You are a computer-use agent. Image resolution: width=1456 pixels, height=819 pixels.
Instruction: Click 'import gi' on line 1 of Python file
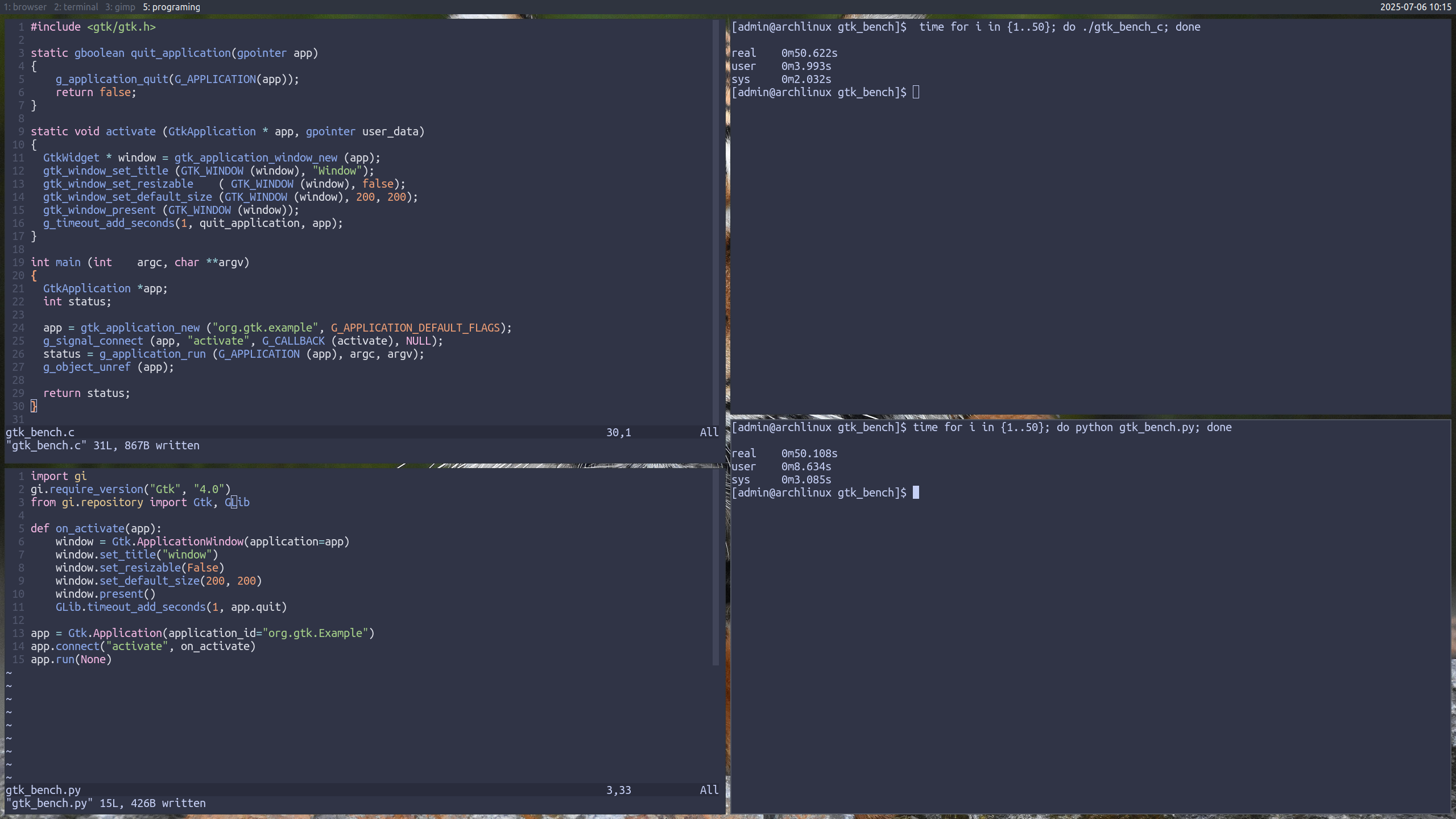click(x=59, y=476)
